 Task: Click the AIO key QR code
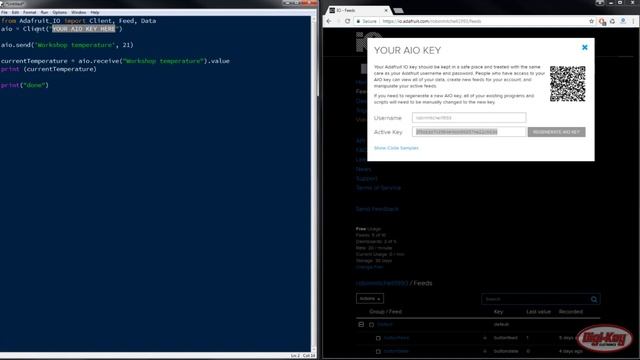click(x=567, y=84)
